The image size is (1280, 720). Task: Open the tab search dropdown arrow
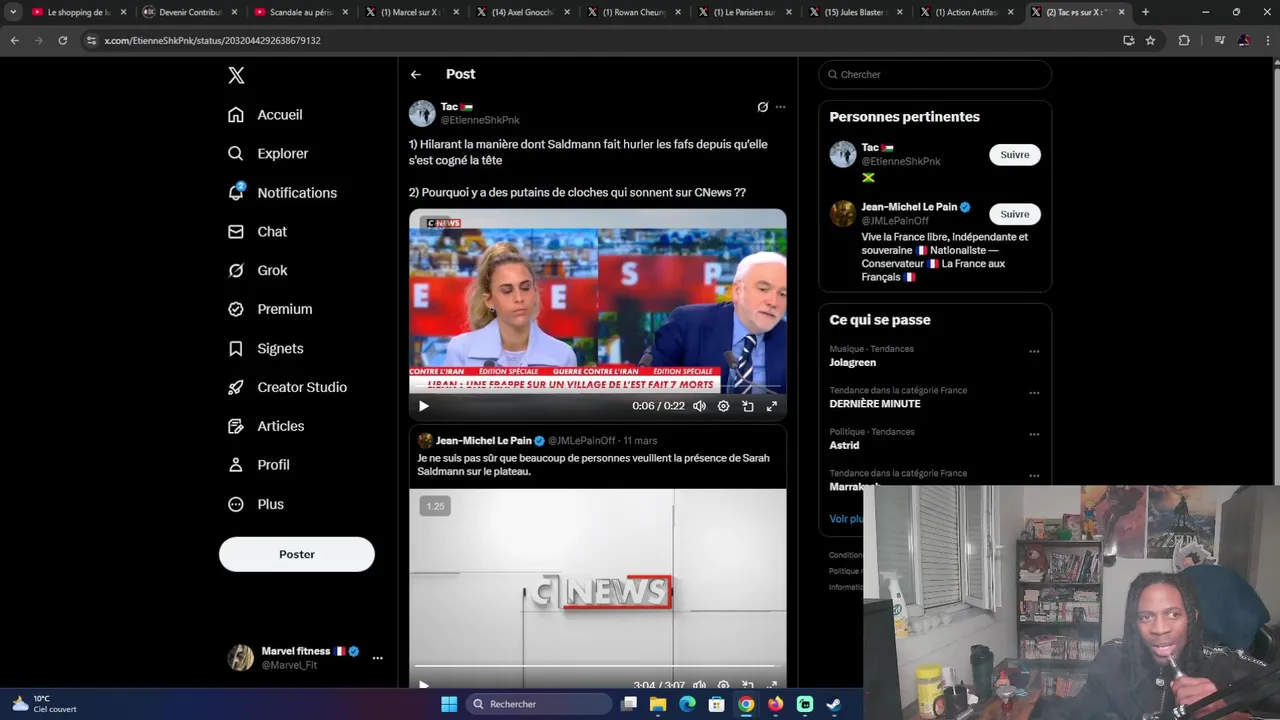tap(13, 12)
